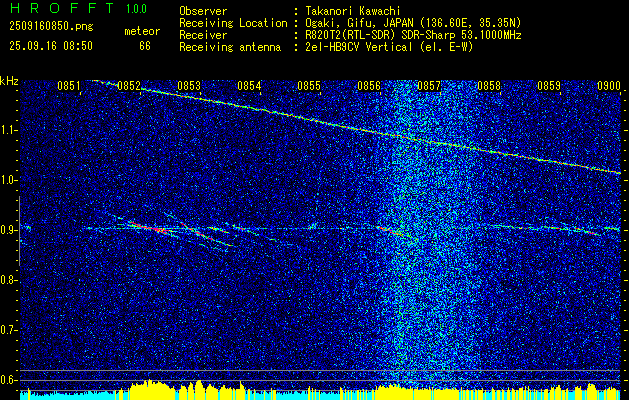Click the 1.0 kHz axis label

[x=7, y=181]
